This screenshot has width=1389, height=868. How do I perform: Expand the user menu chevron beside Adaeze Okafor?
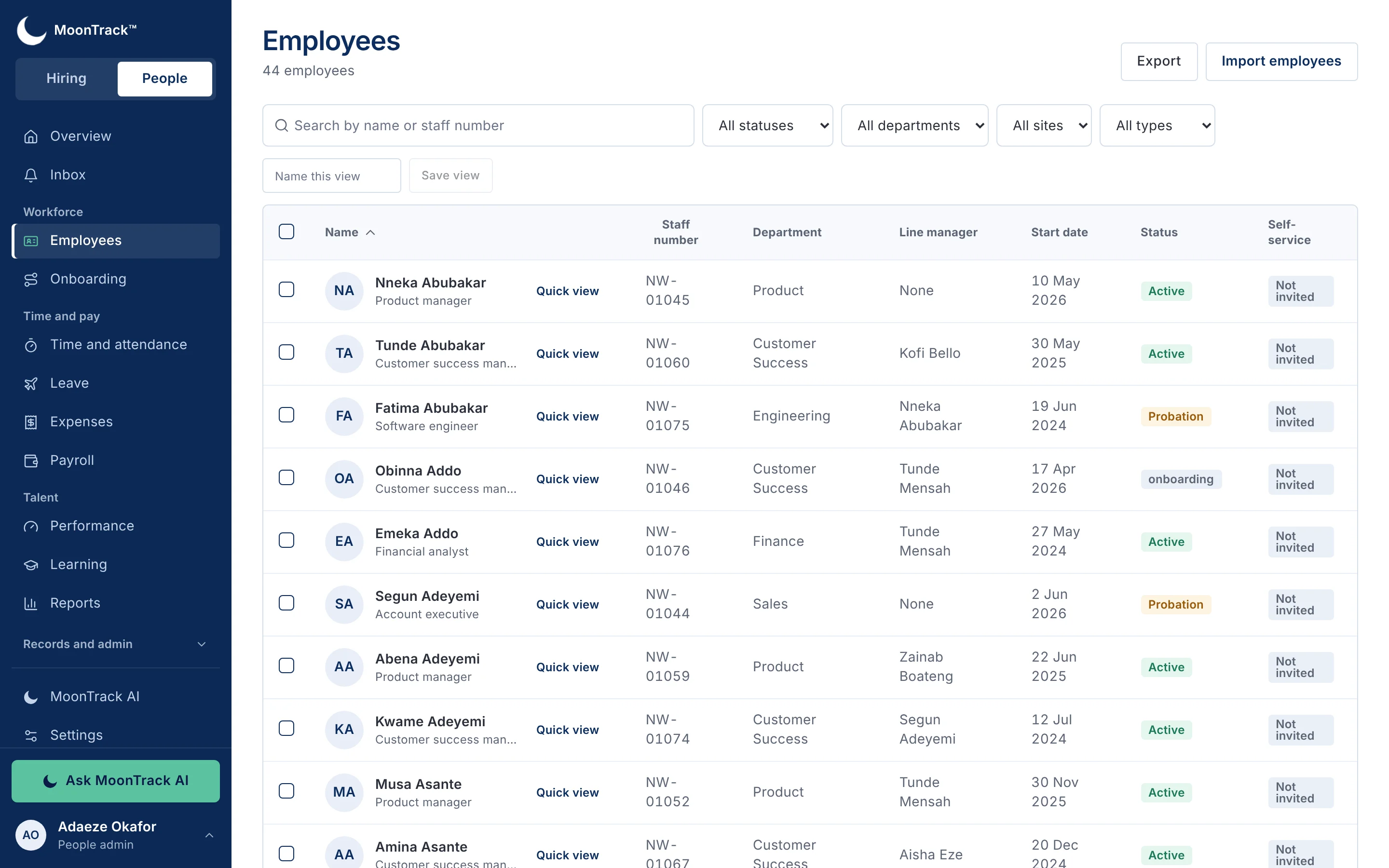(209, 835)
